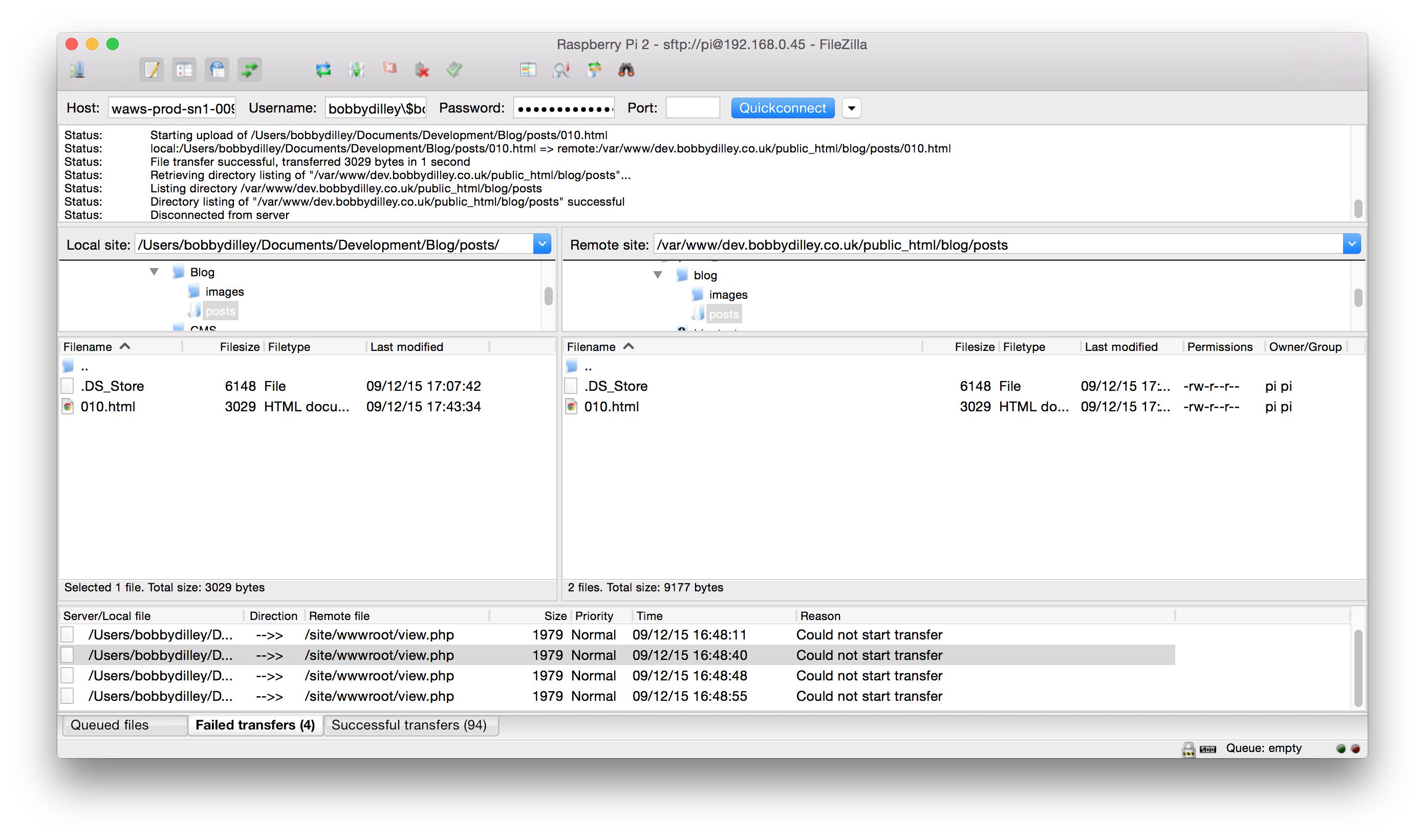Select remote .DS_Store file name

[x=616, y=387]
